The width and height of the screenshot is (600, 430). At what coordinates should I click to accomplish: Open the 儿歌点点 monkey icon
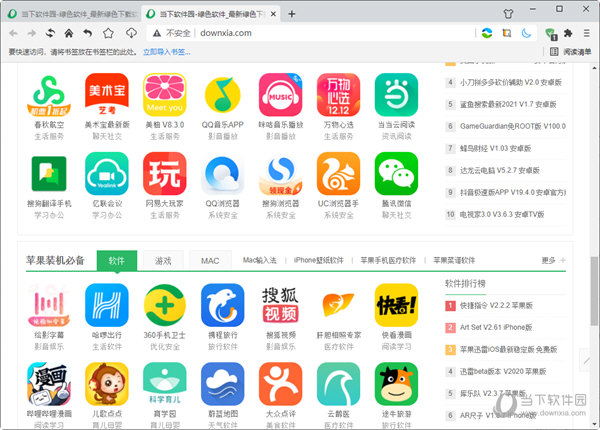(x=107, y=384)
